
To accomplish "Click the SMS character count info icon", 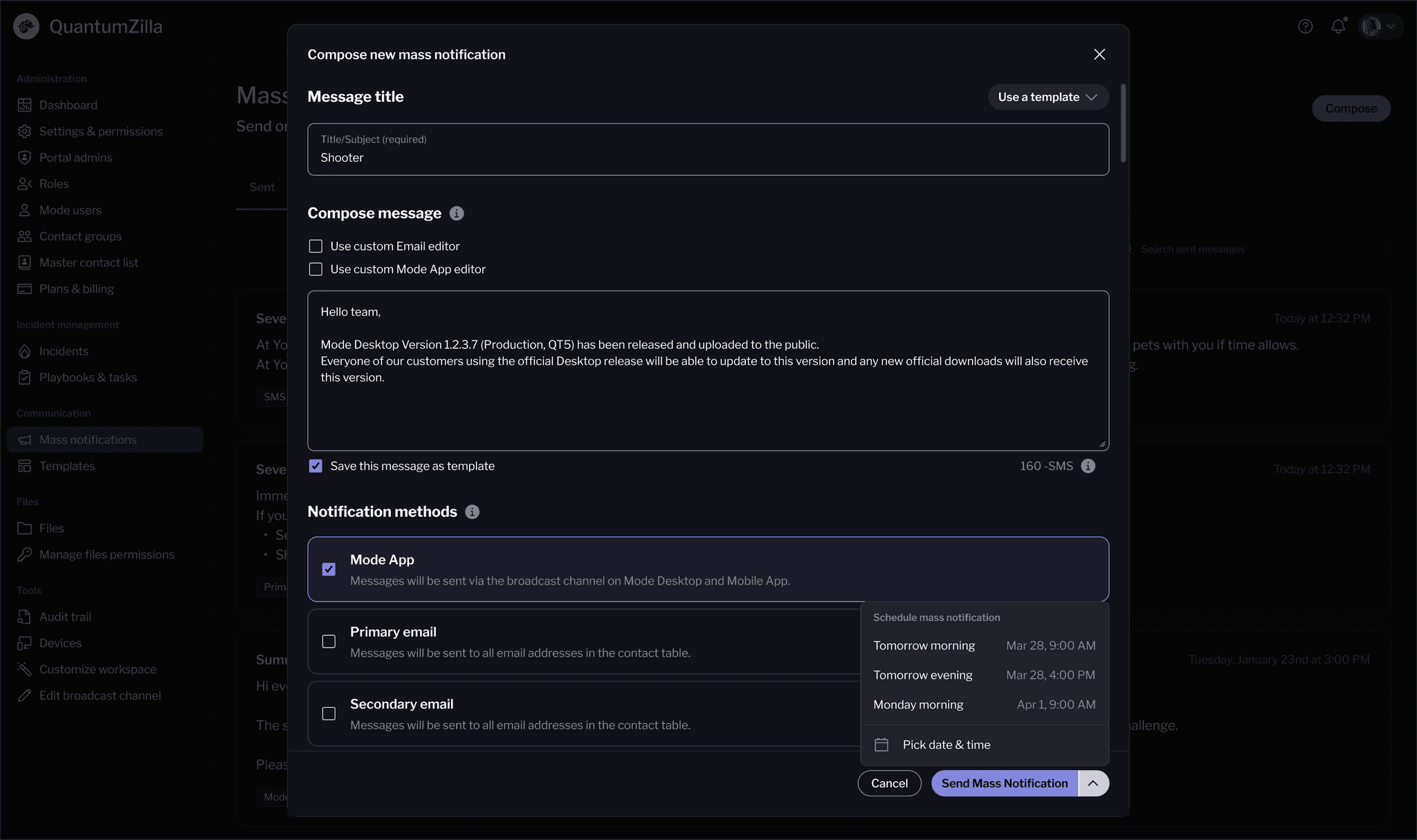I will 1088,466.
